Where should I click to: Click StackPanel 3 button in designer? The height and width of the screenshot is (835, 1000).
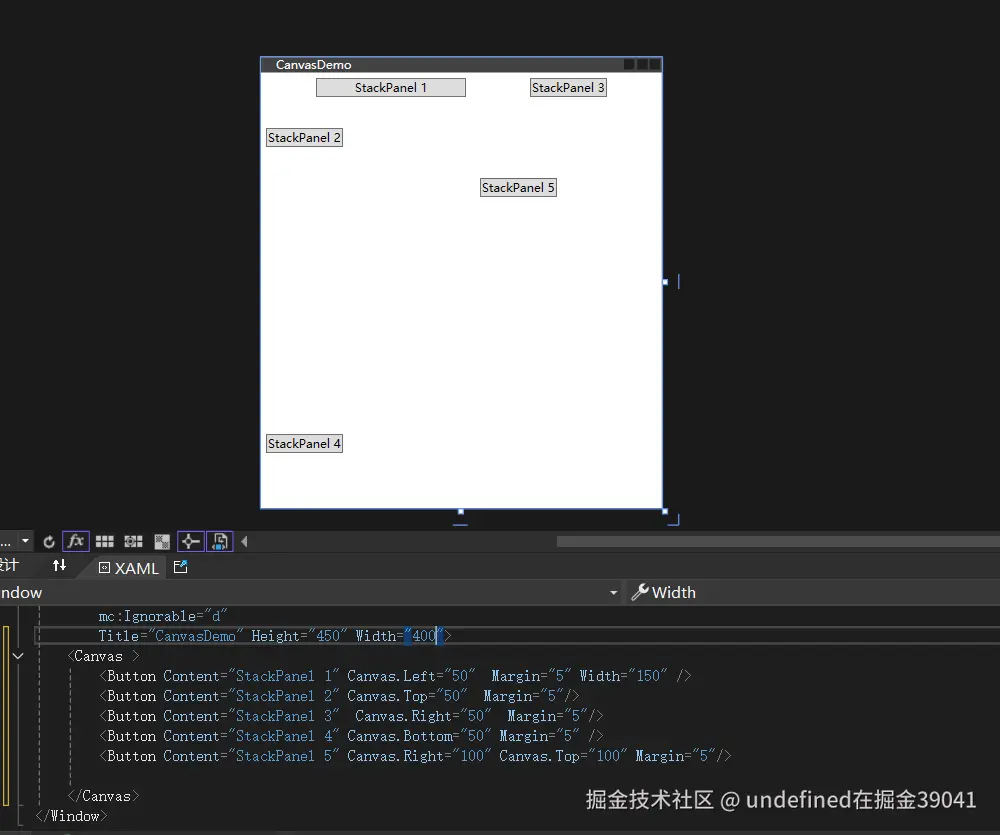point(568,87)
